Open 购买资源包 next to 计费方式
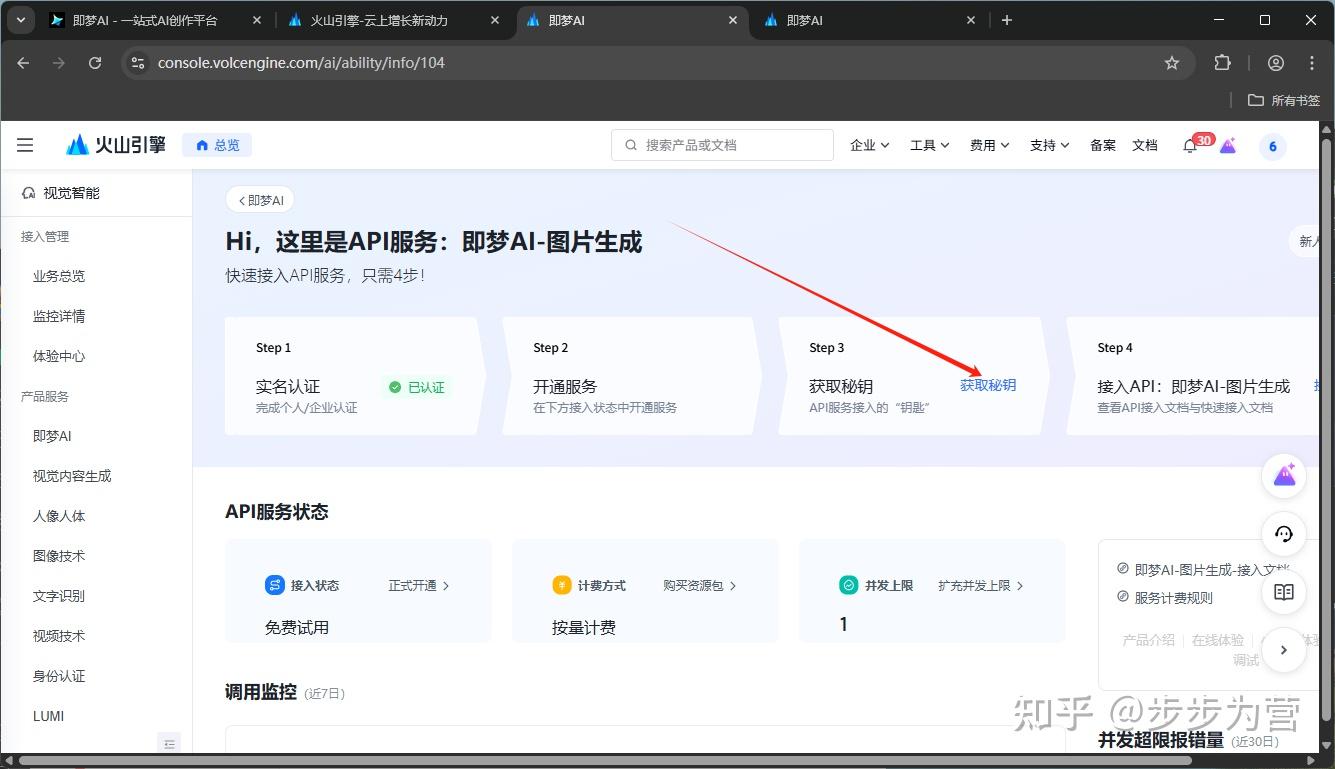This screenshot has width=1335, height=769. (700, 586)
